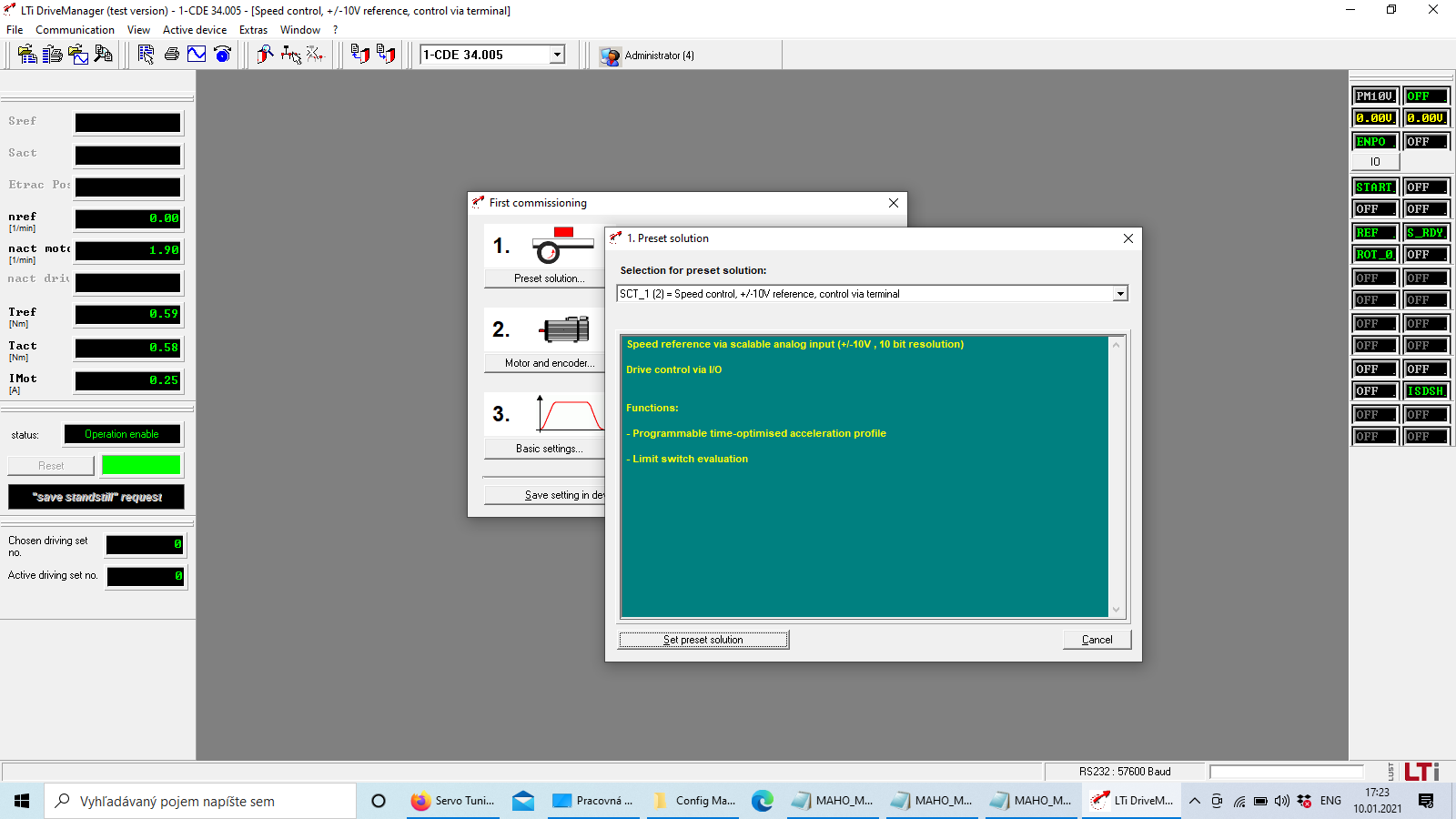The height and width of the screenshot is (819, 1456).
Task: Expand the 1-CDE 34.005 device dropdown
Action: [x=557, y=55]
